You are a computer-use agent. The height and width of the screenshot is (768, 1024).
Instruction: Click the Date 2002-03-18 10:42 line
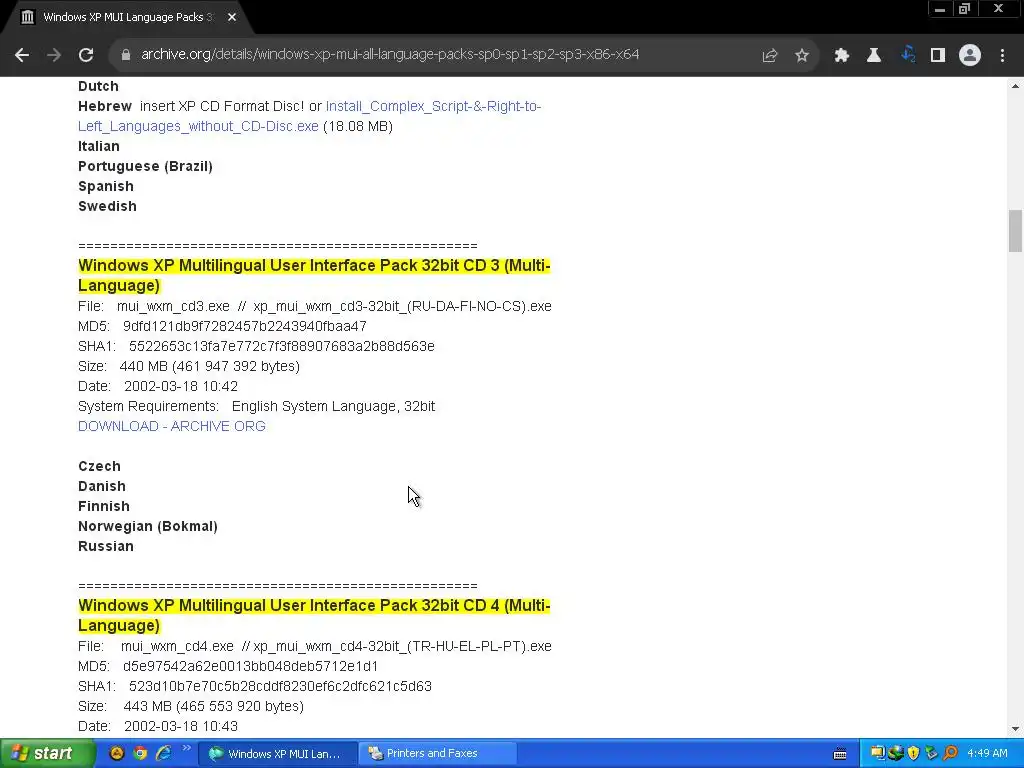coord(158,387)
